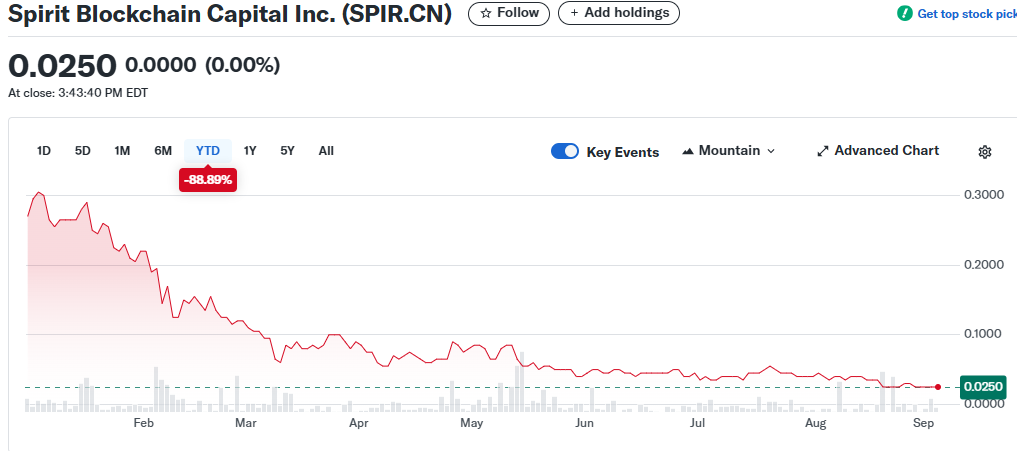Image resolution: width=1017 pixels, height=451 pixels.
Task: Click the Apr x-axis label
Action: click(x=359, y=424)
